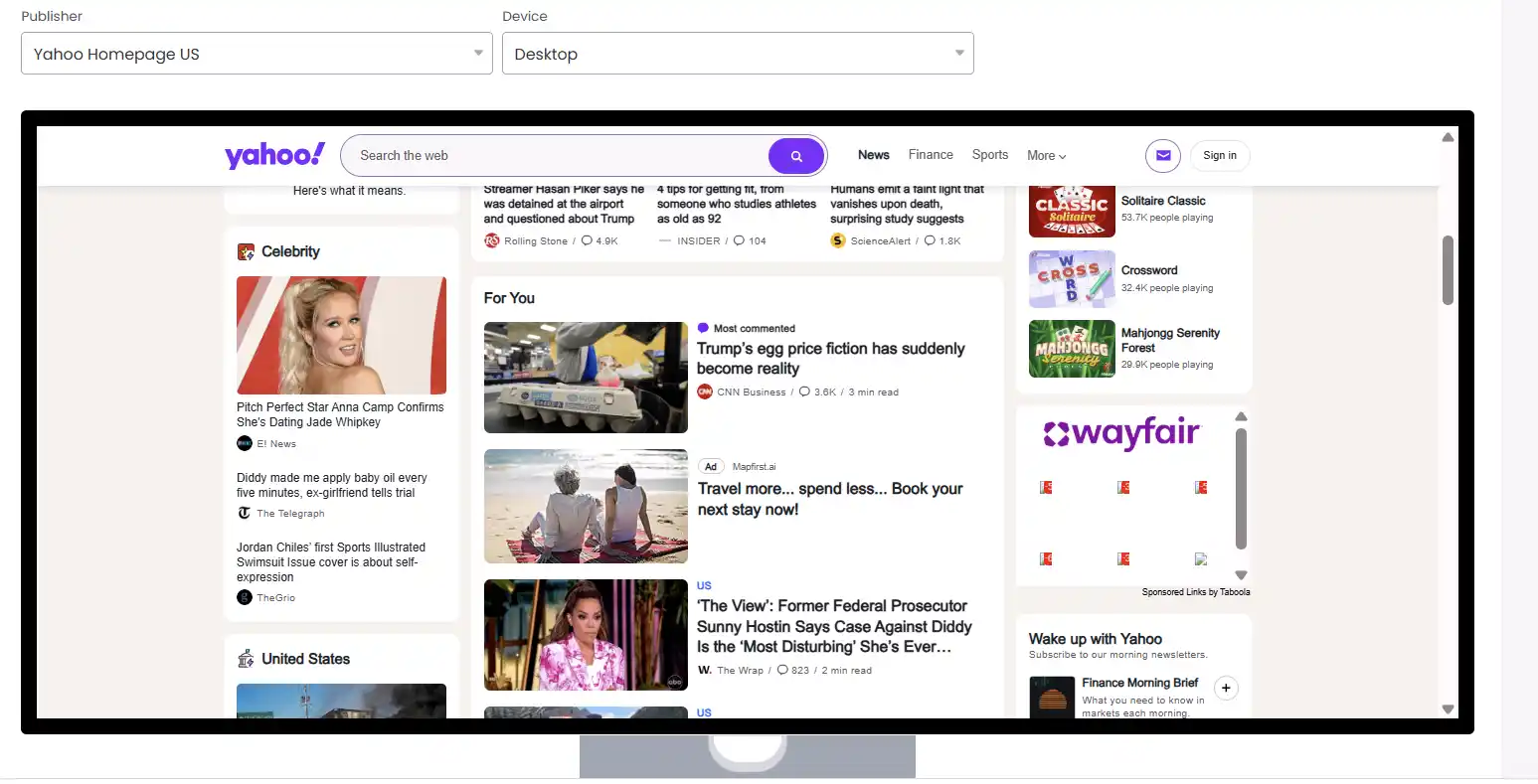Screen dimensions: 1538x784
Task: Click the preview scrollbar up arrow
Action: (x=1448, y=137)
